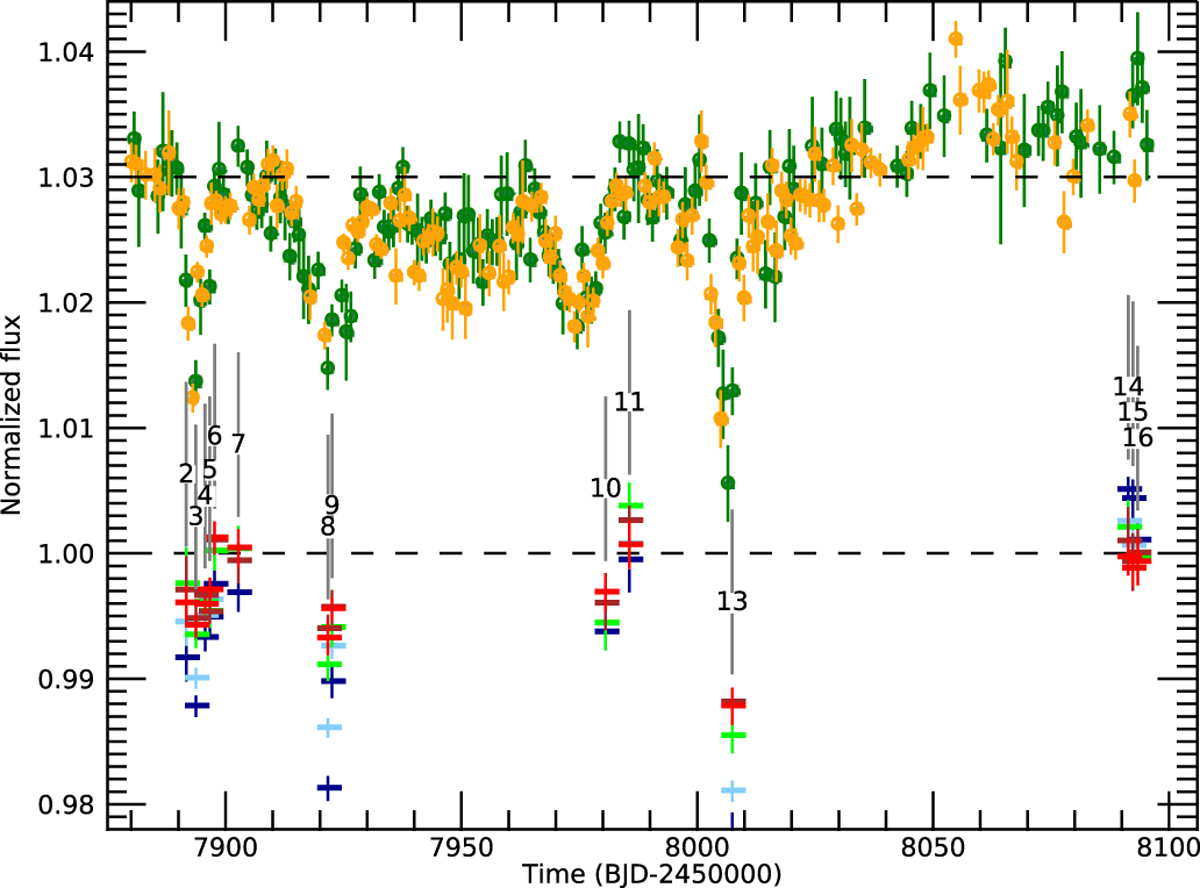Select the epoch label 14

1127,386
